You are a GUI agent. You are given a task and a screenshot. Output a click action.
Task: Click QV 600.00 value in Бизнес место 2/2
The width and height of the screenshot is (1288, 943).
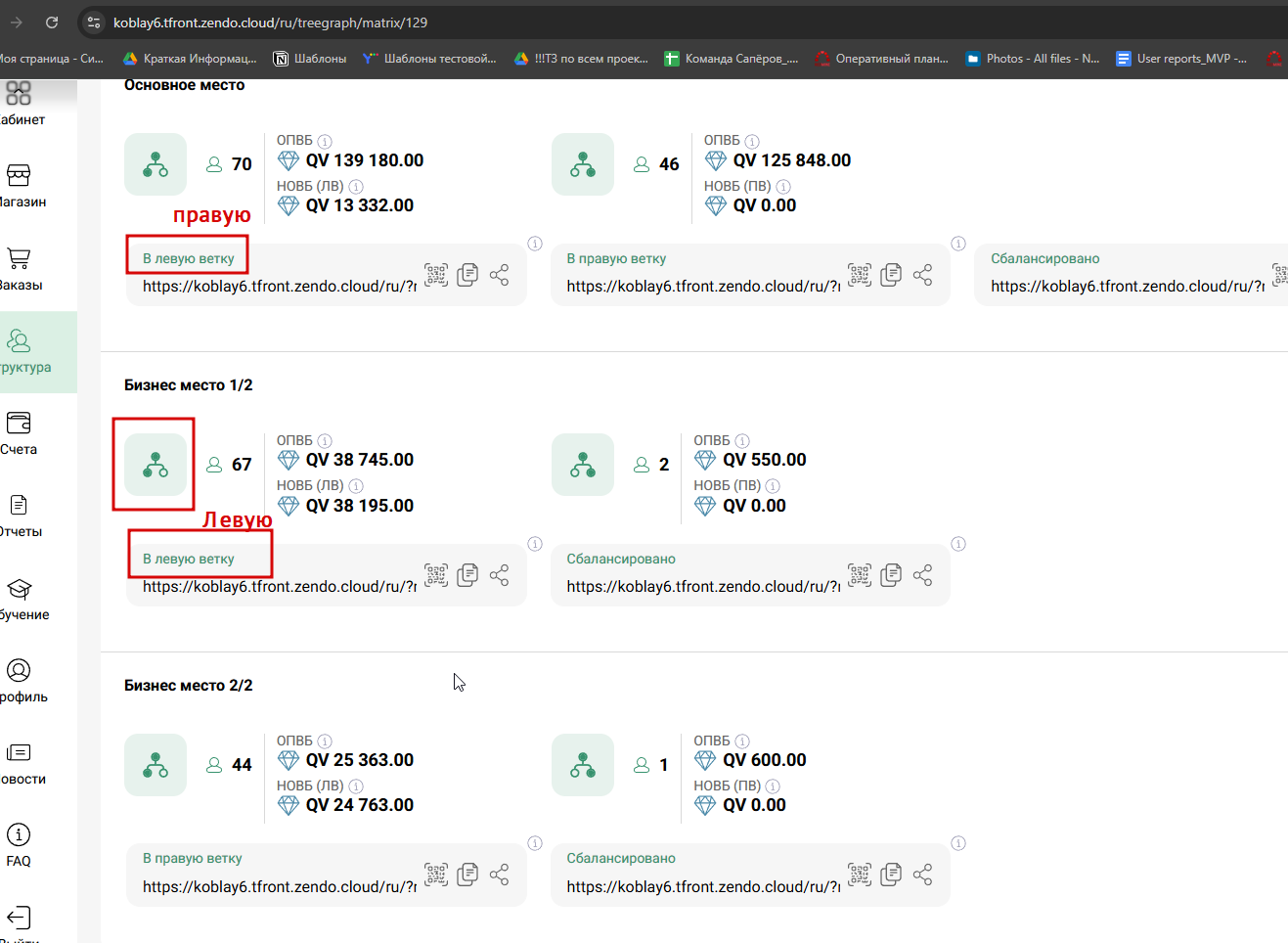click(765, 760)
